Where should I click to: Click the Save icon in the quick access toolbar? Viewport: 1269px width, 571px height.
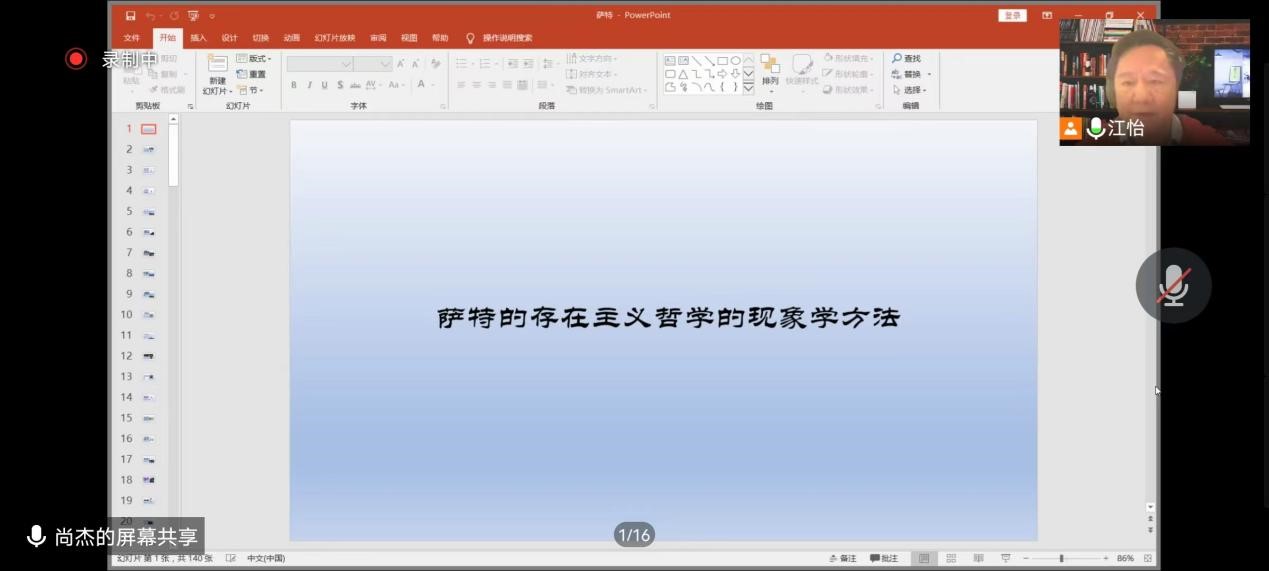(x=130, y=16)
